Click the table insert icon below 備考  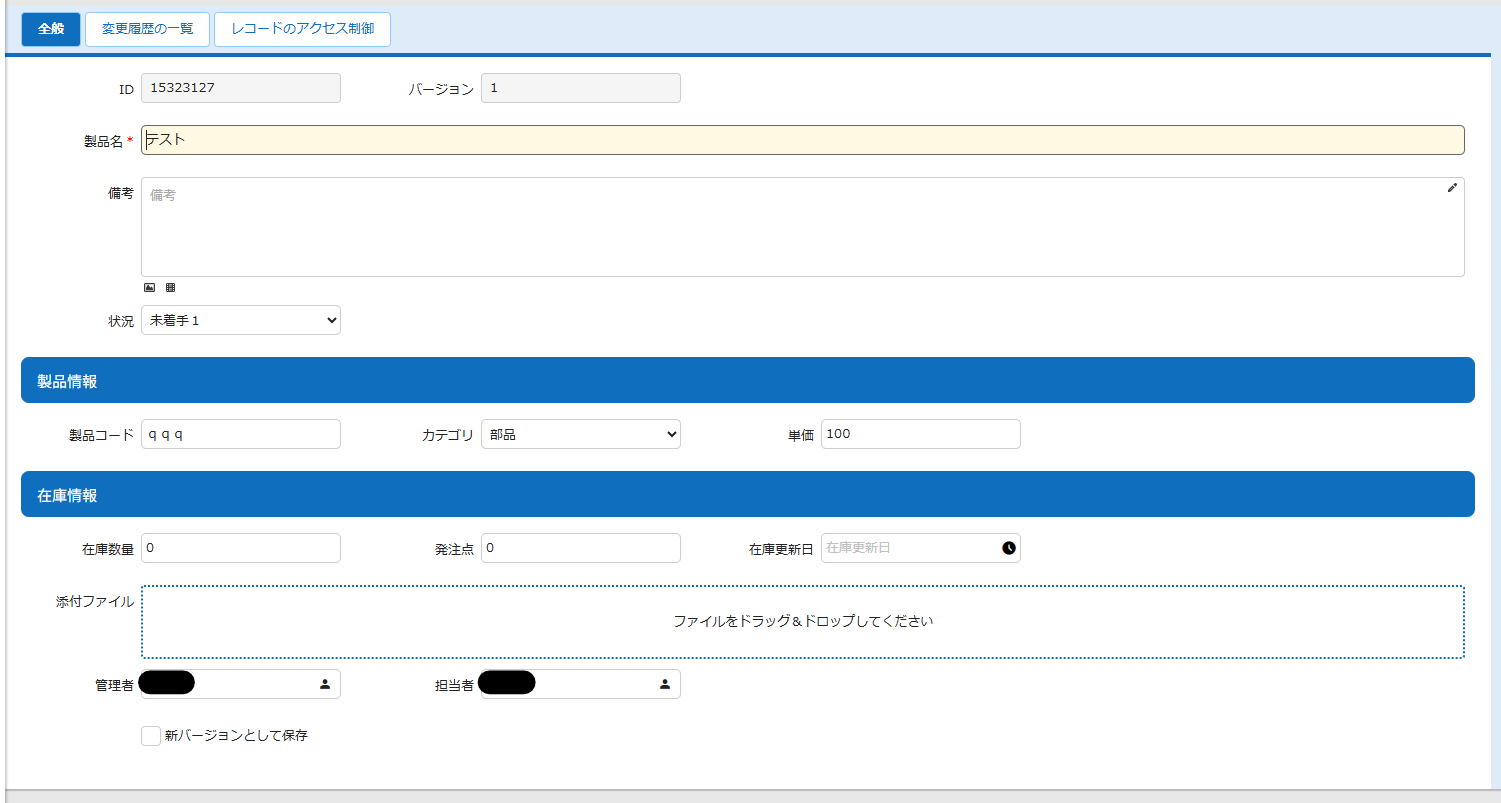click(170, 287)
